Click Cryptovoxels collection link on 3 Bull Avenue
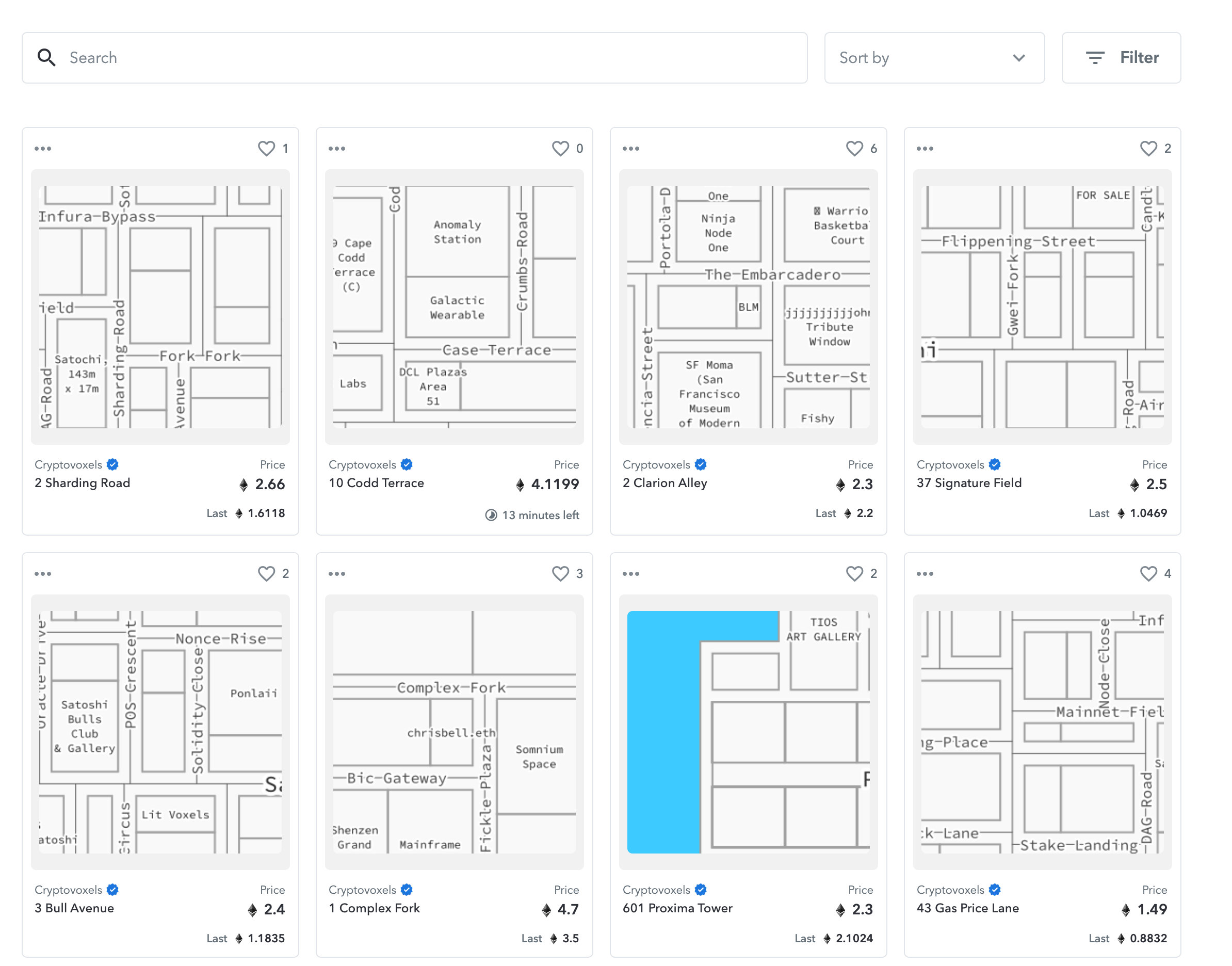Screen dimensions: 1232x966 pyautogui.click(x=69, y=890)
